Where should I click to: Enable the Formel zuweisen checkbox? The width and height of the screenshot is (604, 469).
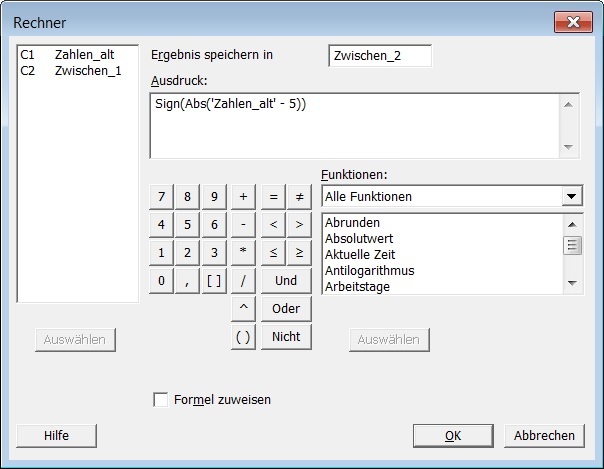[161, 400]
